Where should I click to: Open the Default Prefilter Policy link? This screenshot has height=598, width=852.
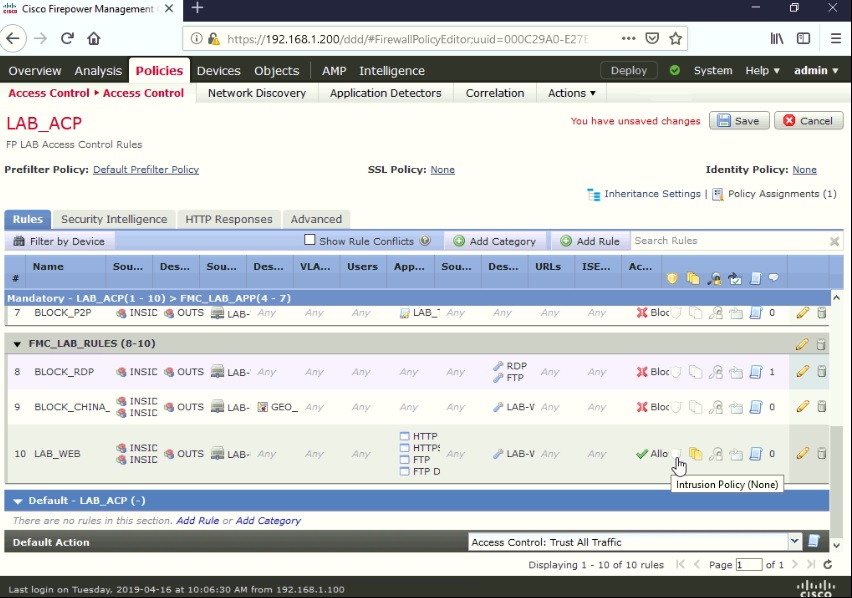pyautogui.click(x=145, y=169)
